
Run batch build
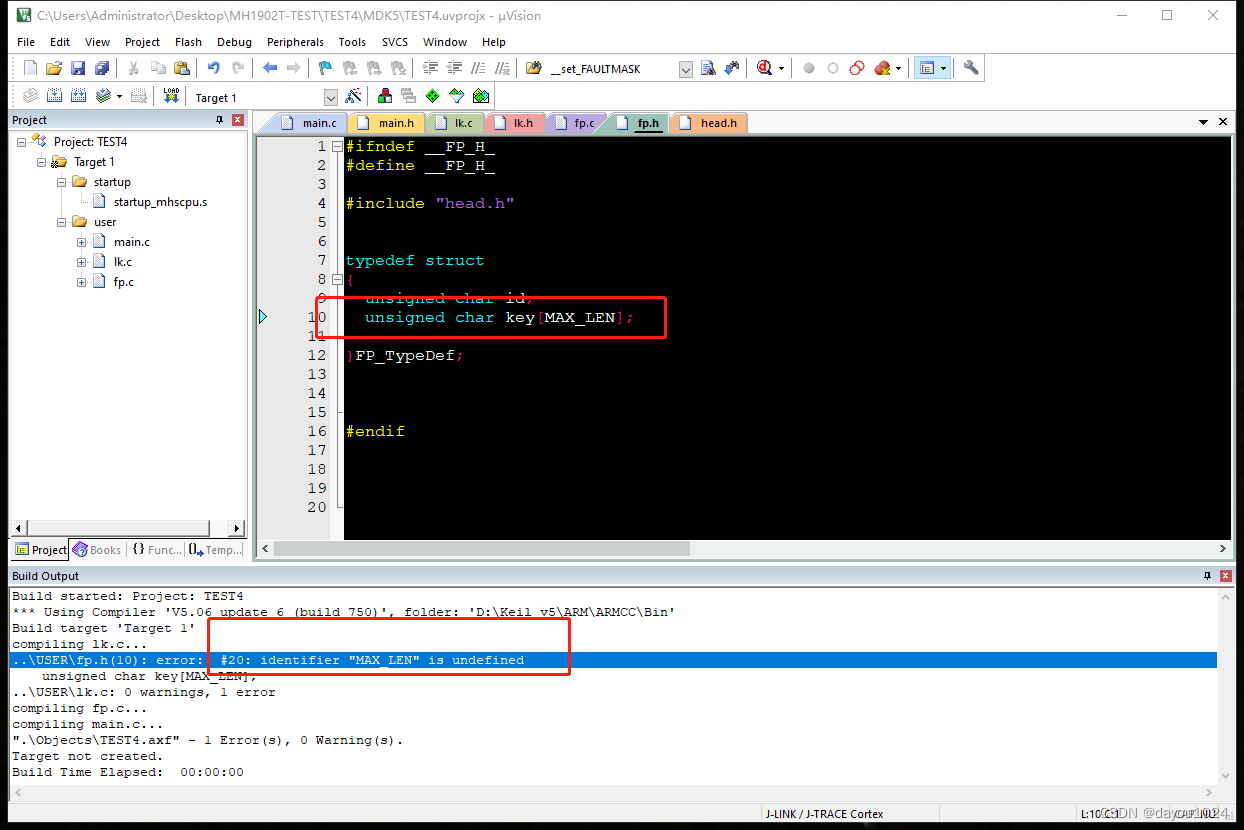coord(104,96)
